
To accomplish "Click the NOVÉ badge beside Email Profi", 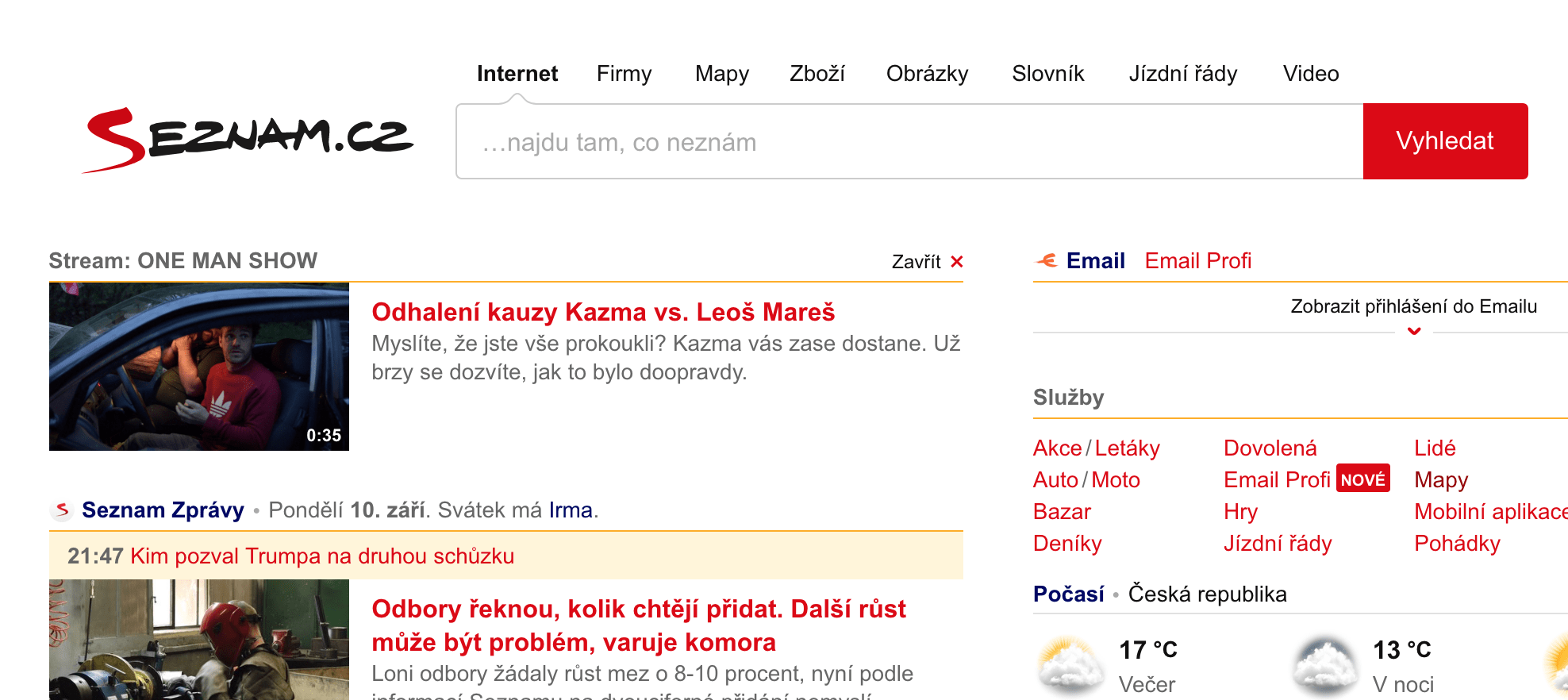I will pyautogui.click(x=1362, y=479).
